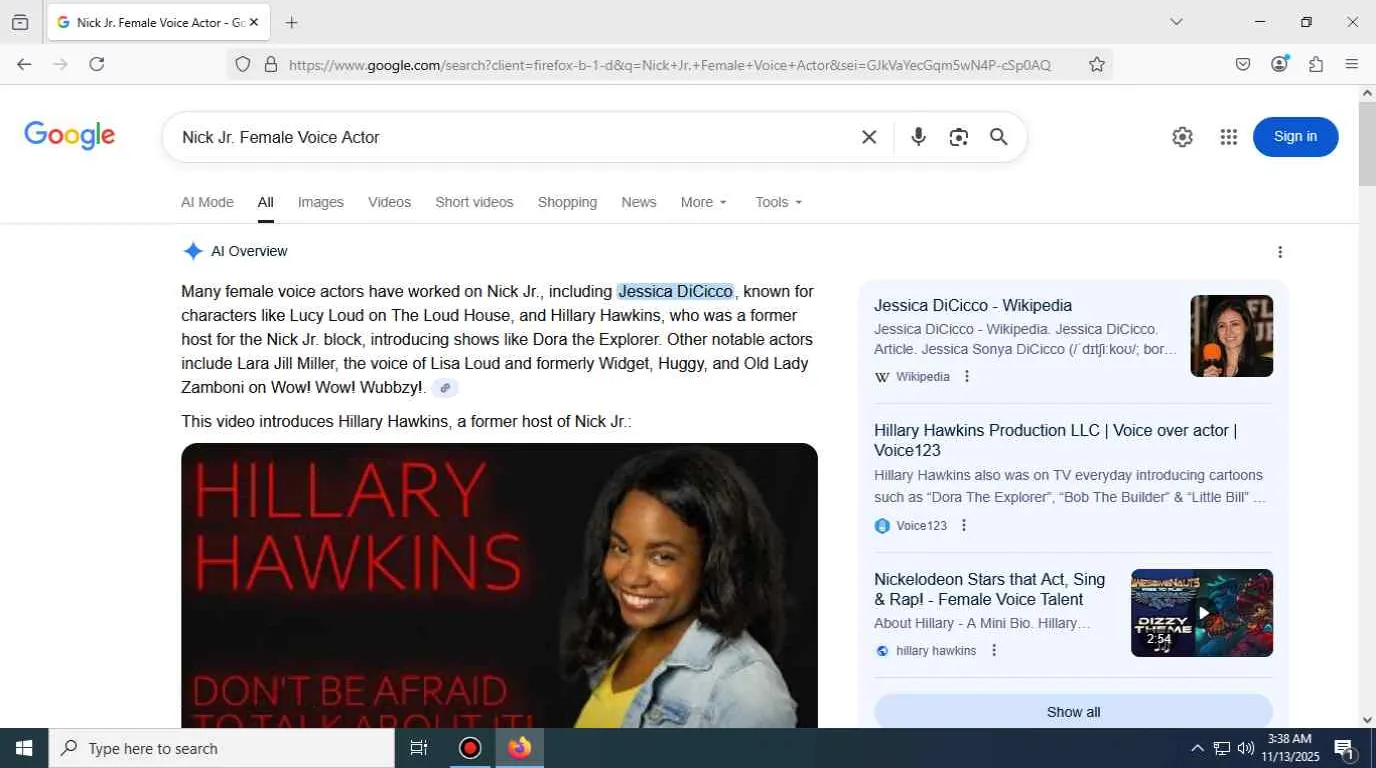Expand the list all tabs dropdown
1376x768 pixels.
pyautogui.click(x=1176, y=22)
